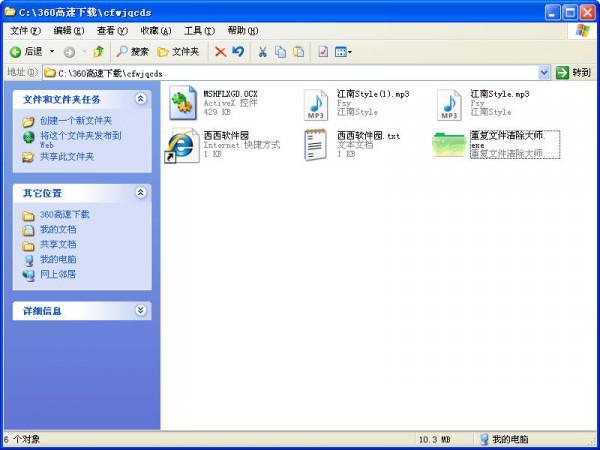This screenshot has height=450, width=600.
Task: Expand the 详细信息 panel
Action: point(140,310)
